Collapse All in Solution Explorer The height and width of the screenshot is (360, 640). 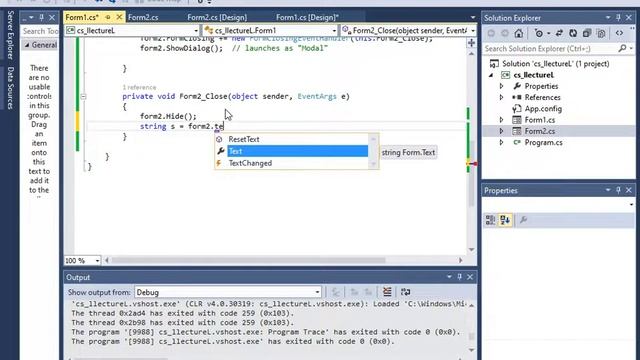(x=587, y=33)
